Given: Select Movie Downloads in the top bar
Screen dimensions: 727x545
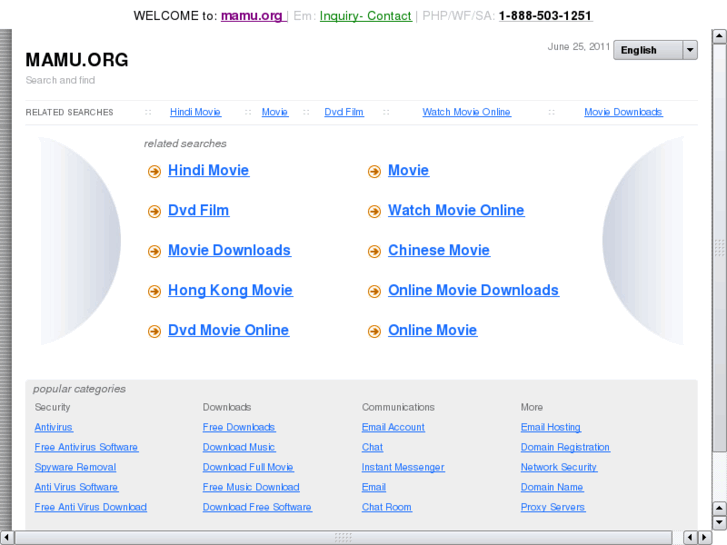Looking at the screenshot, I should tap(623, 112).
